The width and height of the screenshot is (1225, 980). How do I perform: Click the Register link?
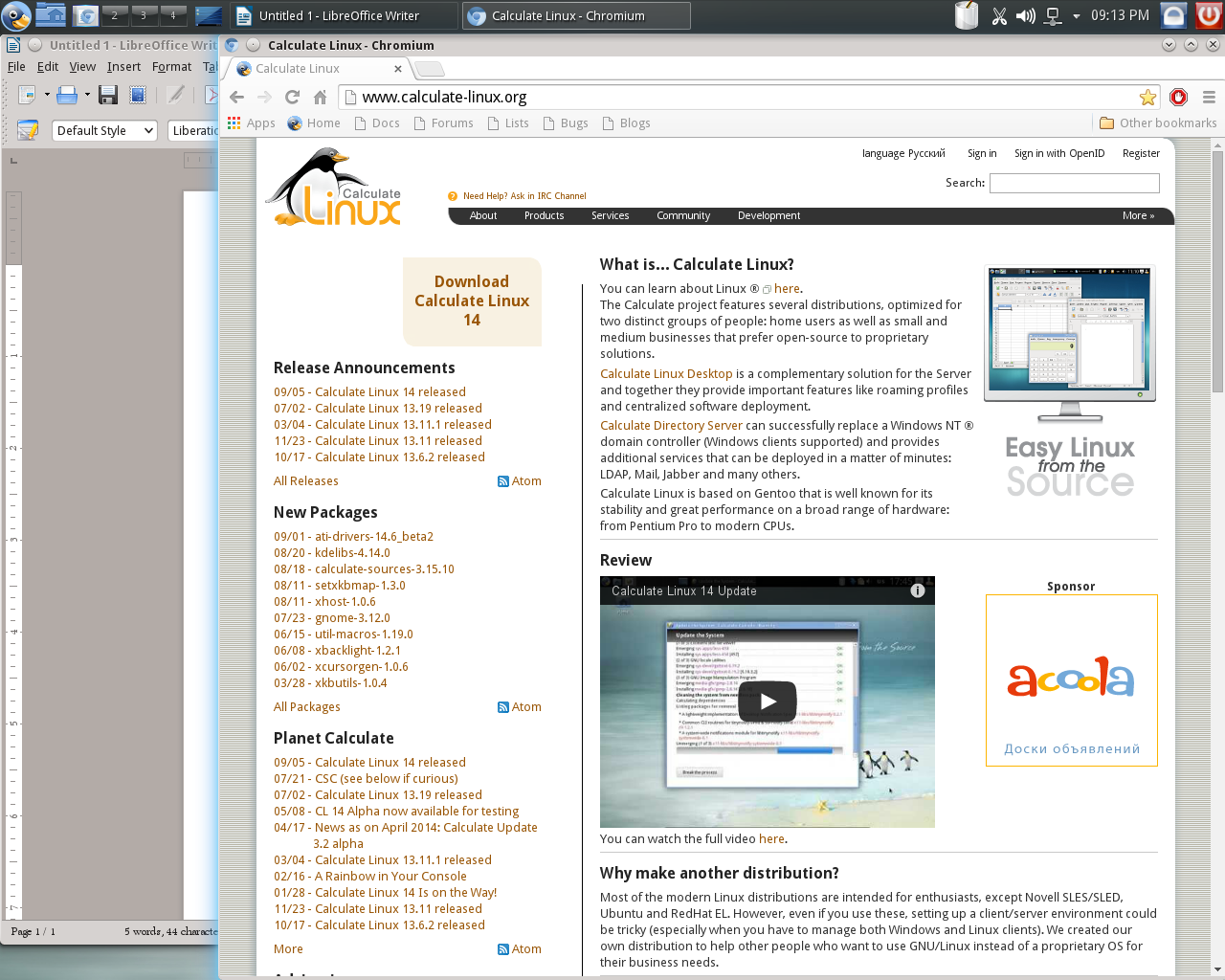pos(1141,153)
